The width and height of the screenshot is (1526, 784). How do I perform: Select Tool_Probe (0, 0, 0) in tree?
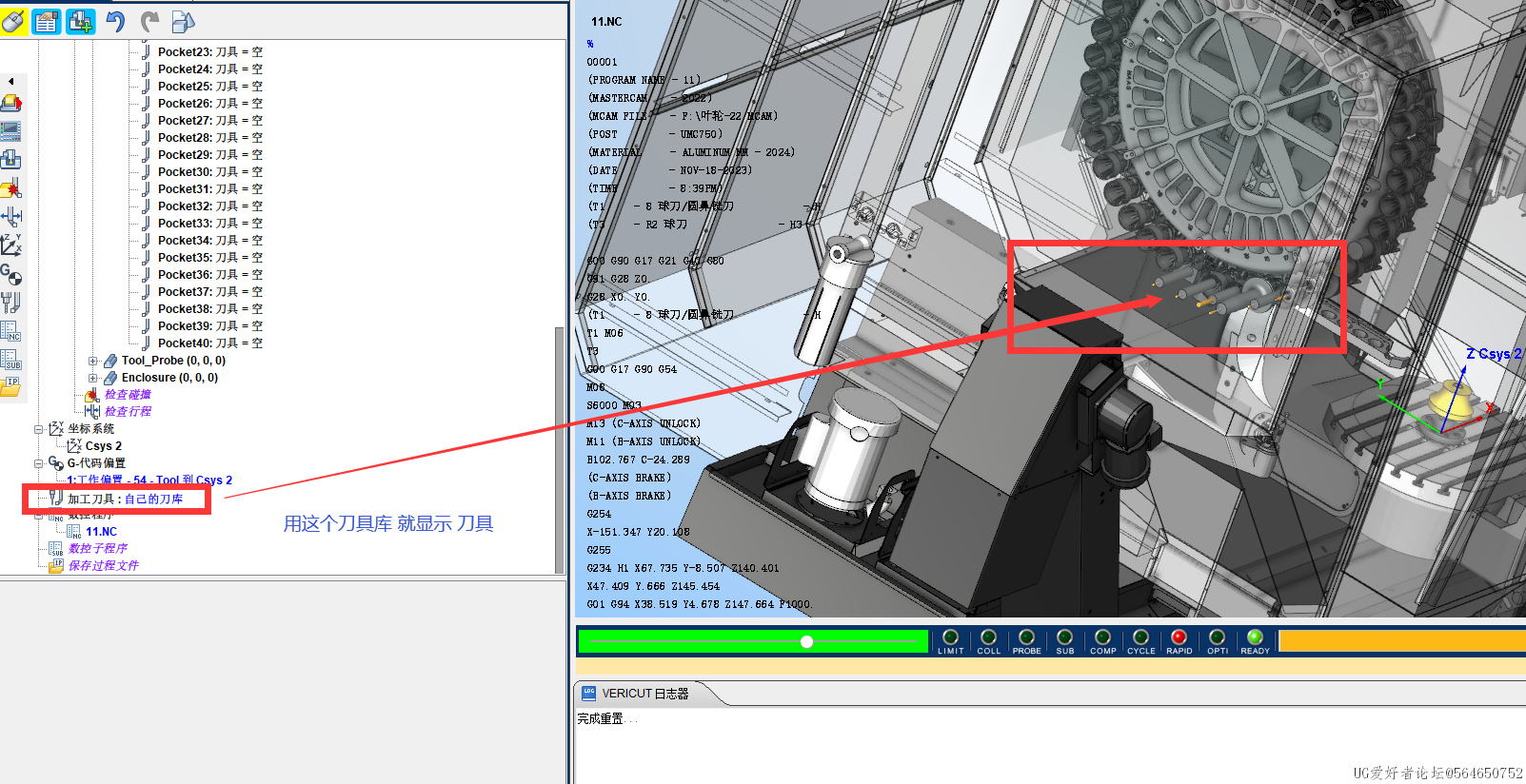pos(173,361)
